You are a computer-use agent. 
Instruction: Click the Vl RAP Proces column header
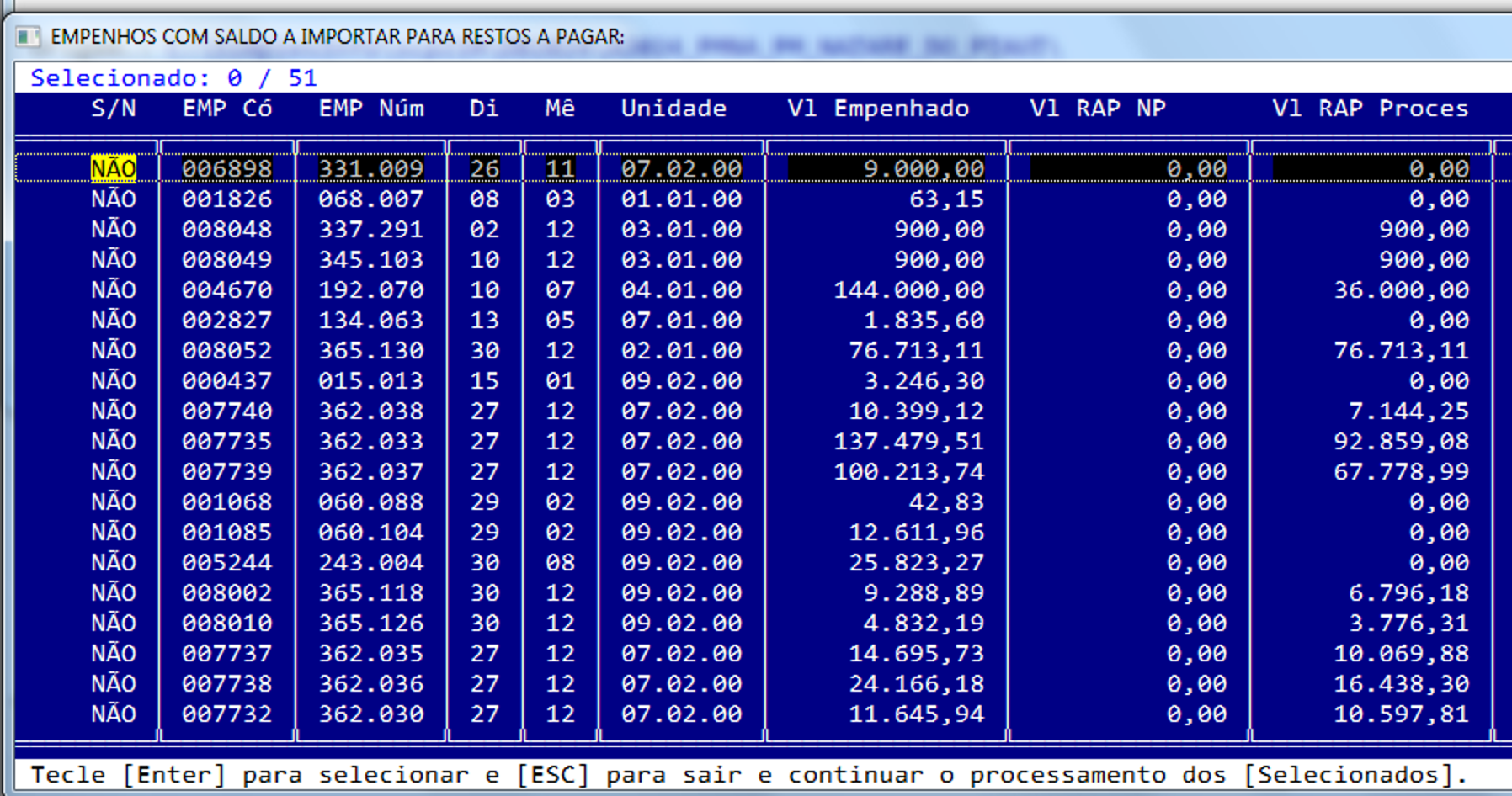[1371, 109]
